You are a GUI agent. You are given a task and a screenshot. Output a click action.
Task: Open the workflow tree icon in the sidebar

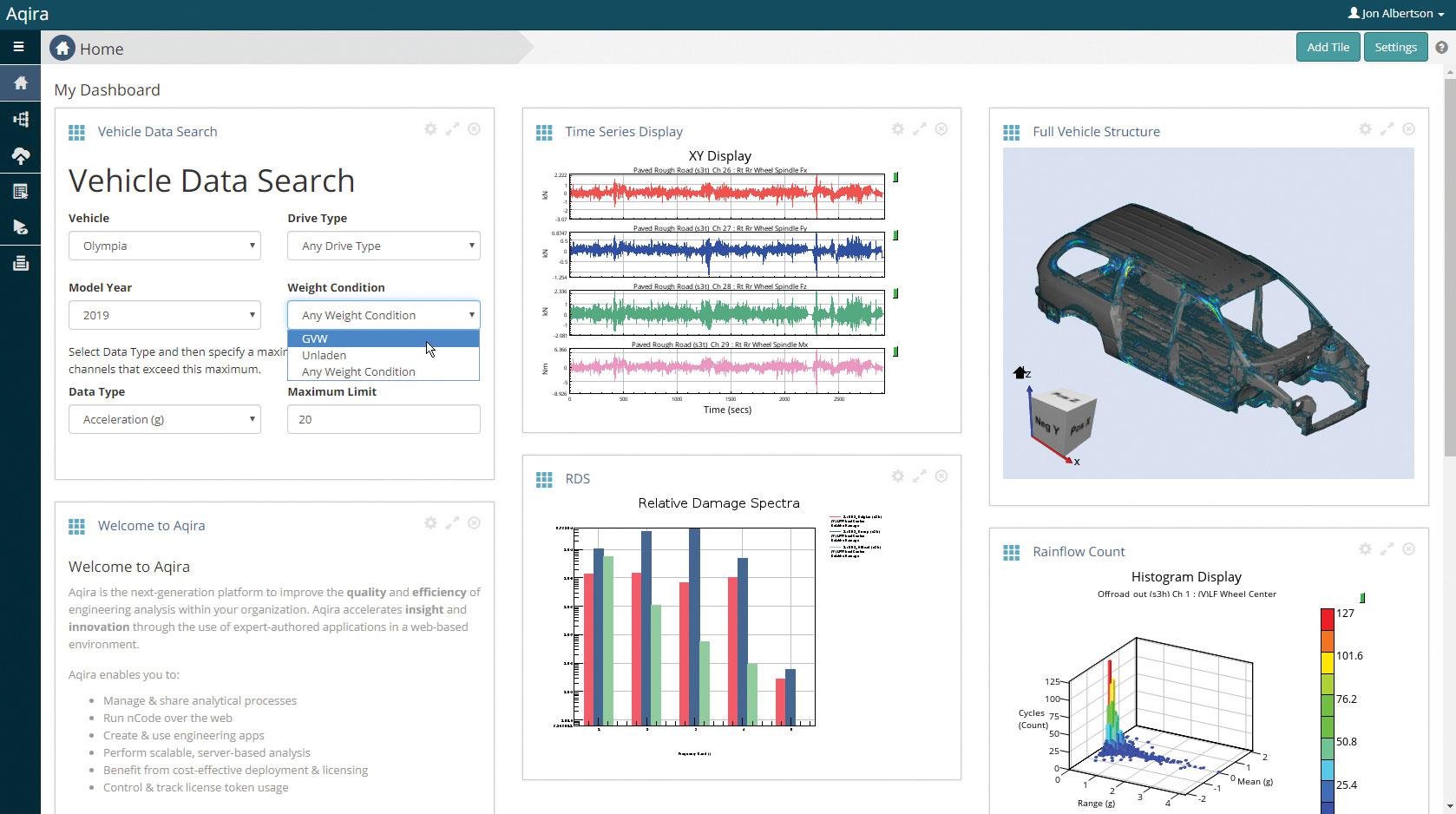pos(20,119)
